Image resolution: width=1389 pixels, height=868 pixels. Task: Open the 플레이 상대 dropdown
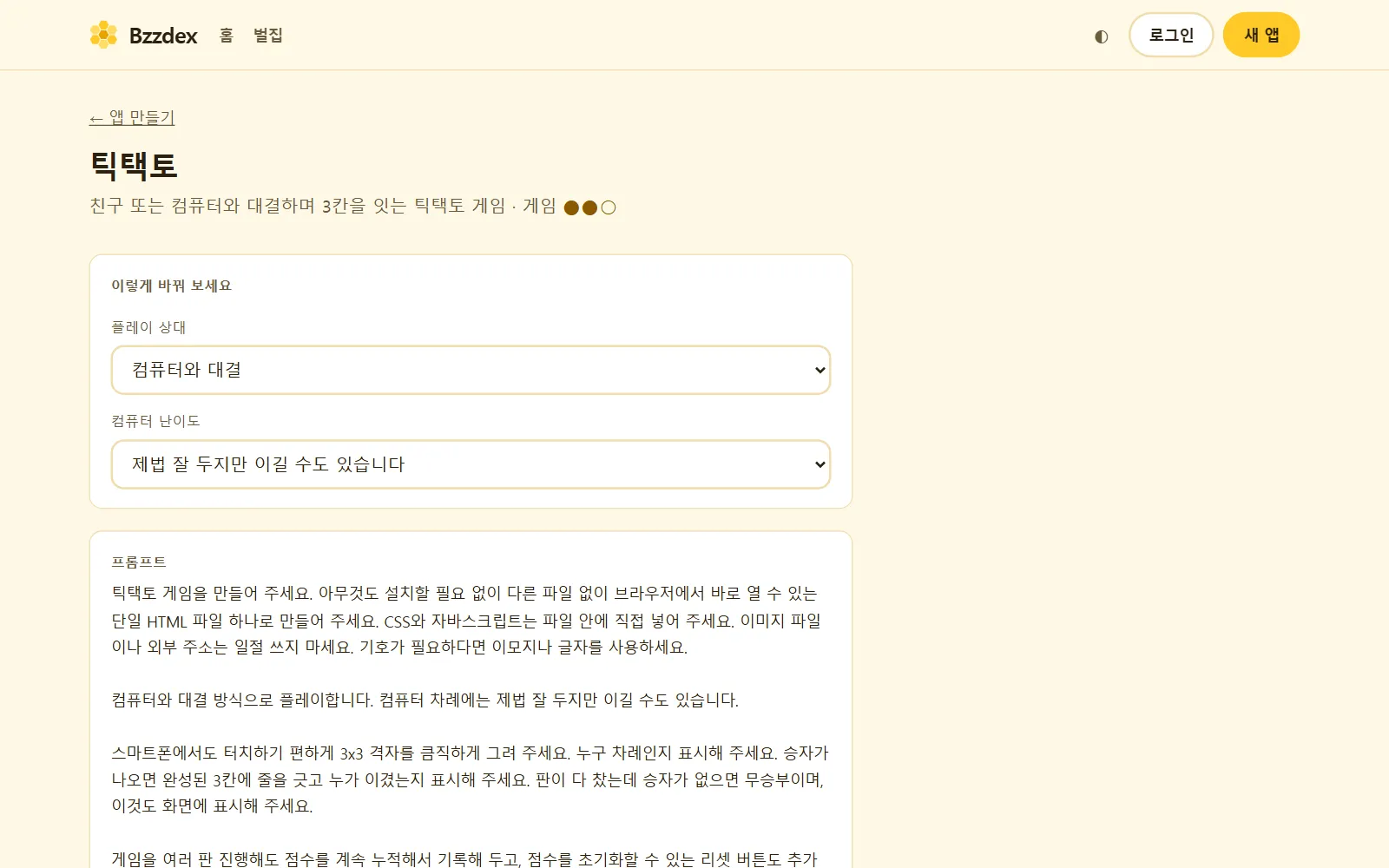coord(471,370)
